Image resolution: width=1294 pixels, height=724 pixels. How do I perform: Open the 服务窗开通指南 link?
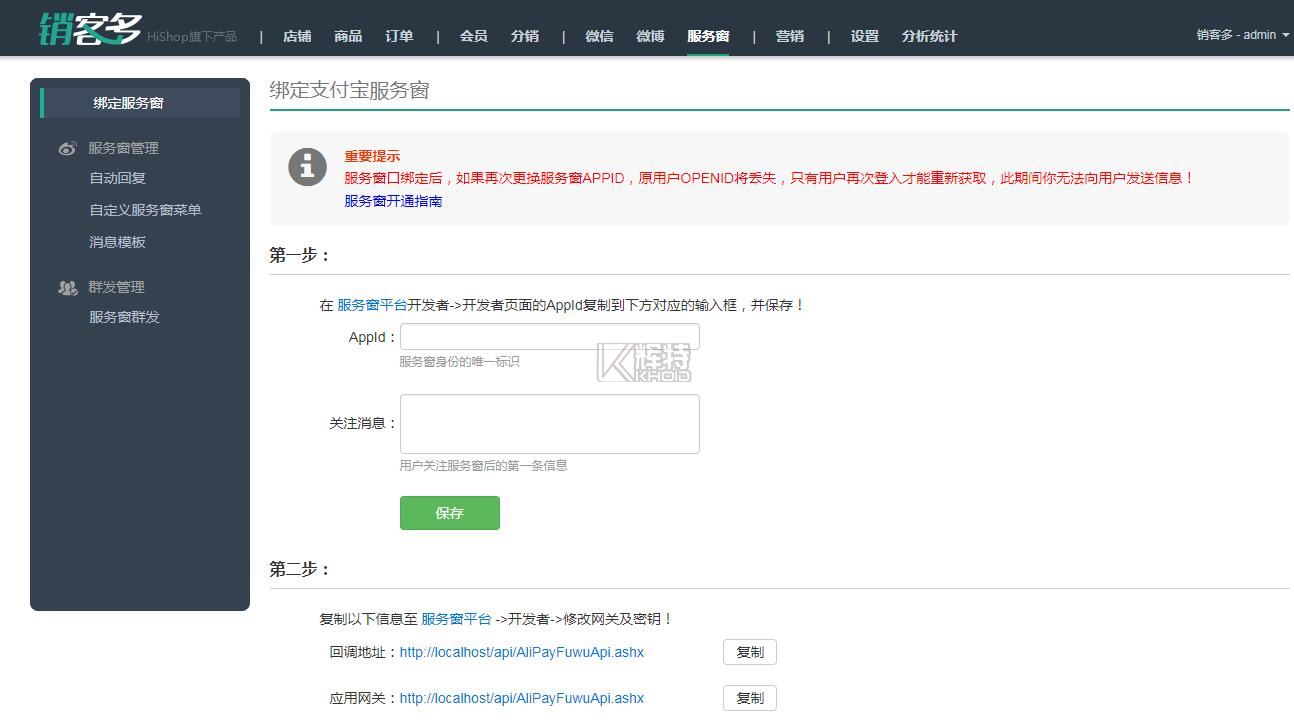click(393, 201)
